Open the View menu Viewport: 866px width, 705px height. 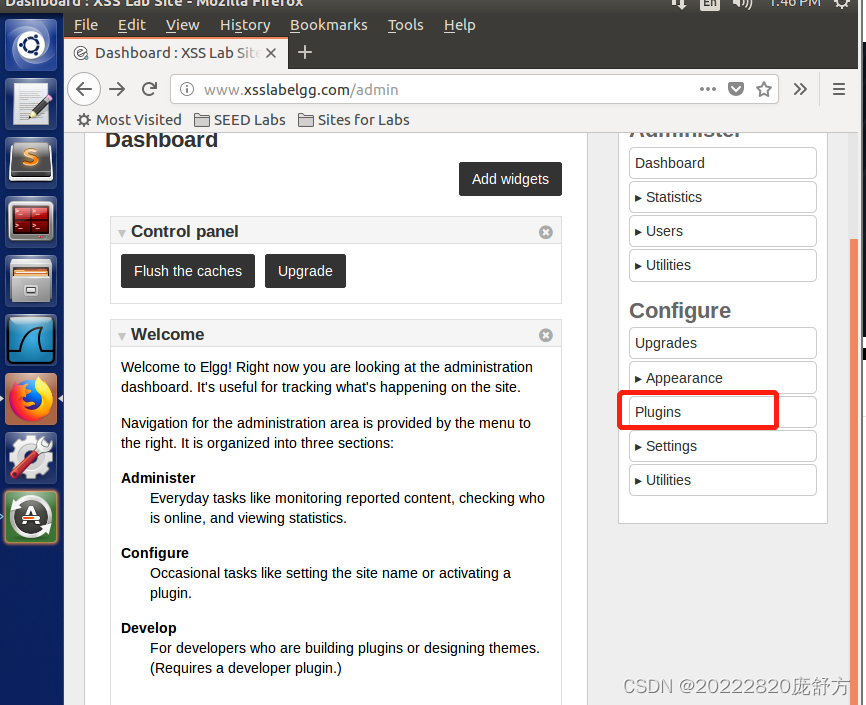[x=182, y=25]
